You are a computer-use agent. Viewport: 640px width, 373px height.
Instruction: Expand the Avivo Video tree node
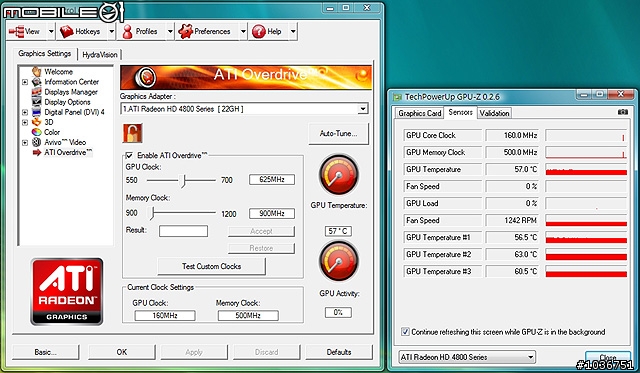pos(25,142)
